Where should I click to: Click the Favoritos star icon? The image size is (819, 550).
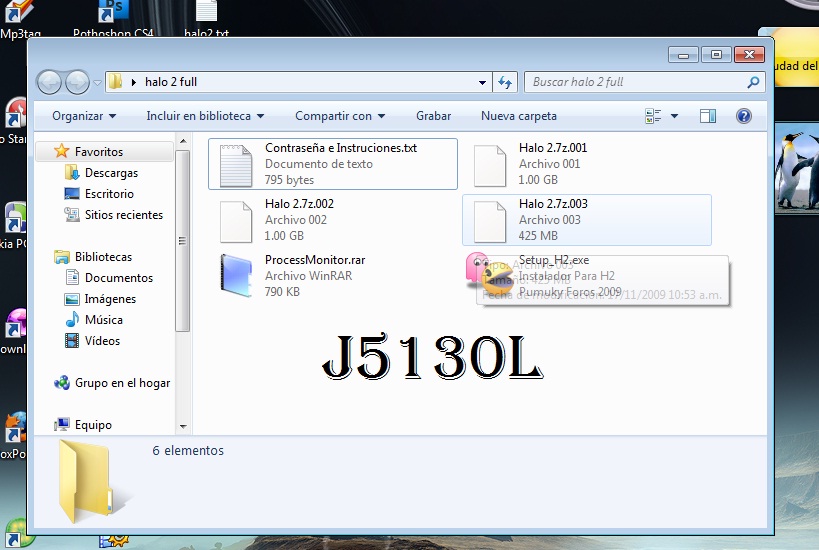[62, 151]
